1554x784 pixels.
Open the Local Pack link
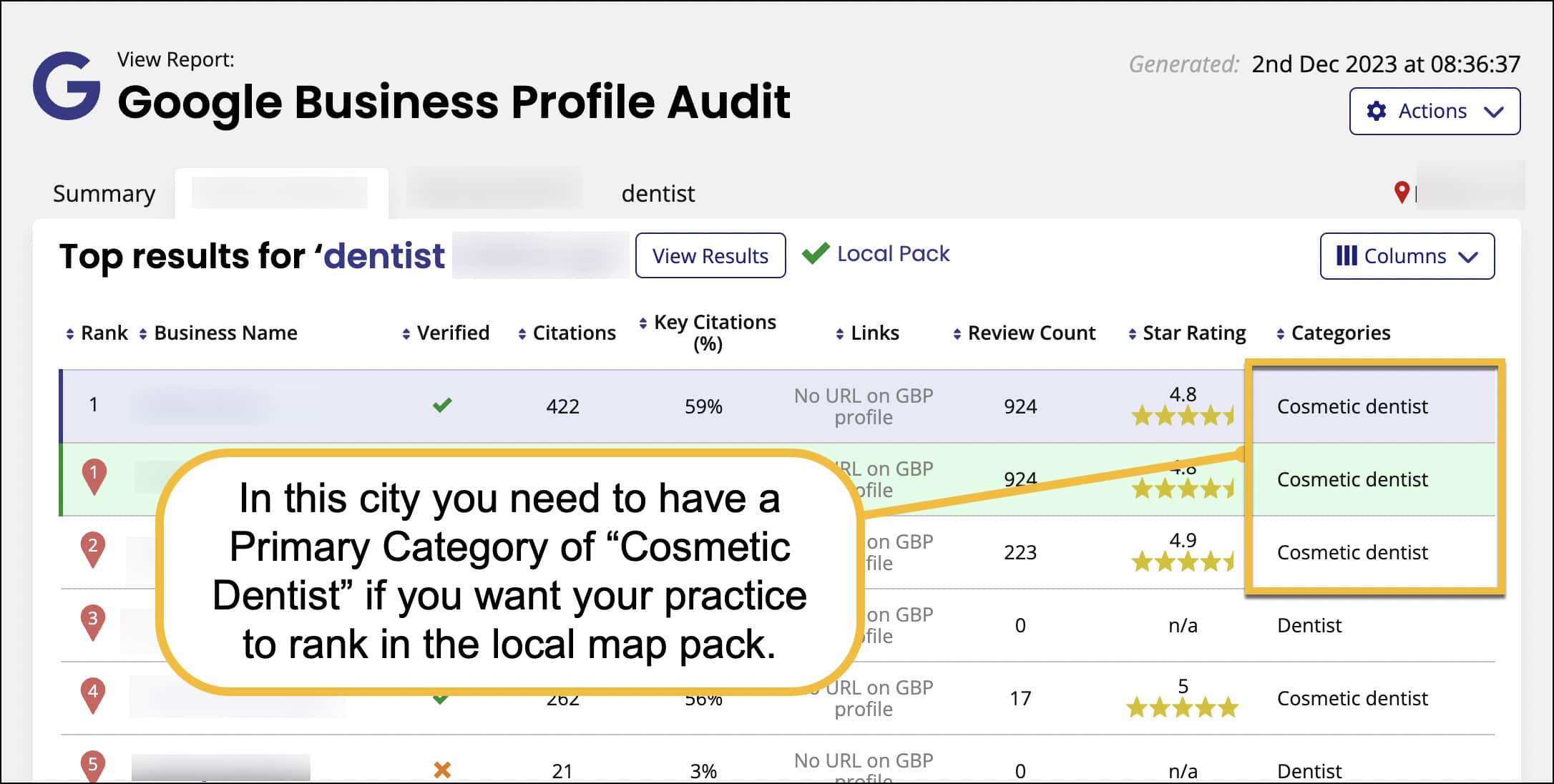click(x=893, y=253)
